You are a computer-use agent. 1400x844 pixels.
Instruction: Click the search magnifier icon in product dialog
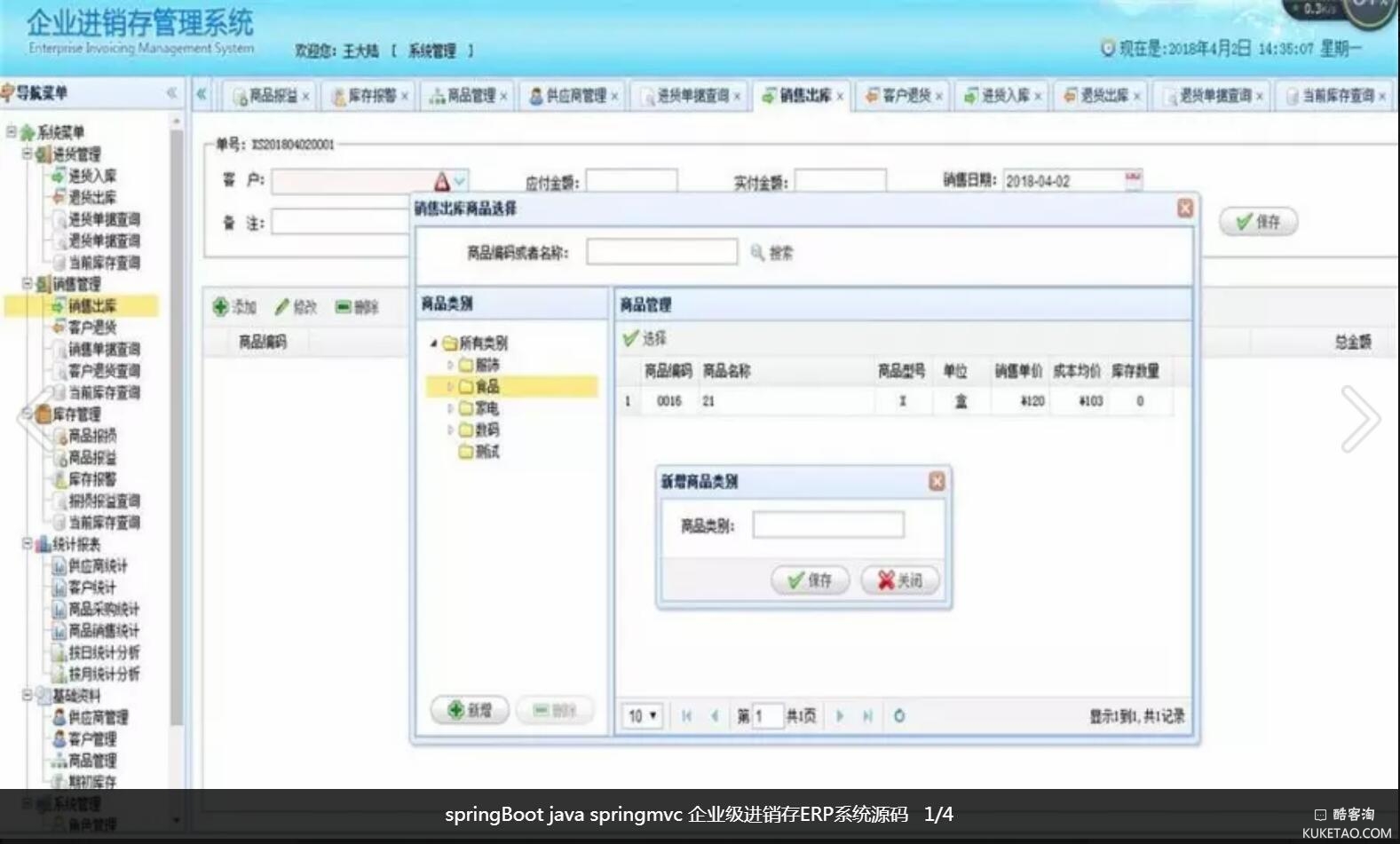[757, 253]
